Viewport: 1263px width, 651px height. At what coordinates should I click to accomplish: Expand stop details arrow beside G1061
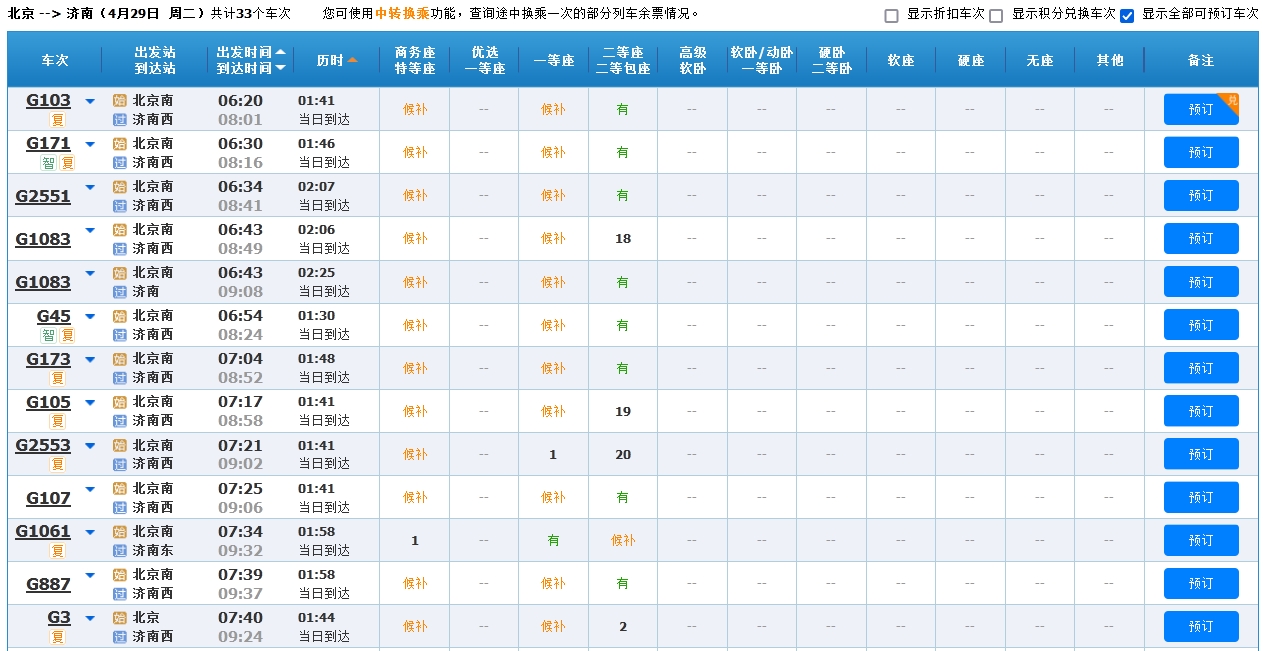tap(90, 531)
